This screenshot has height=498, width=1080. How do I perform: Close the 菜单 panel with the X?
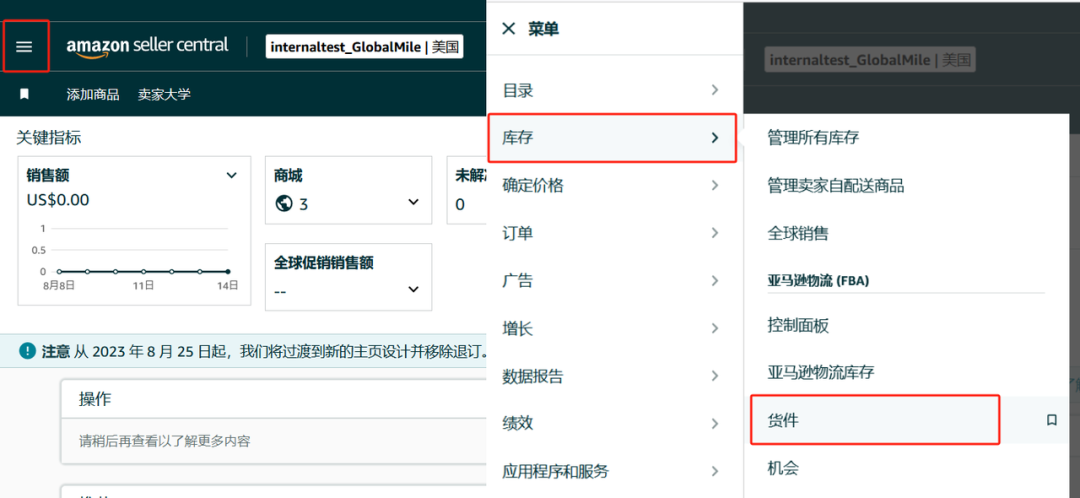(508, 29)
